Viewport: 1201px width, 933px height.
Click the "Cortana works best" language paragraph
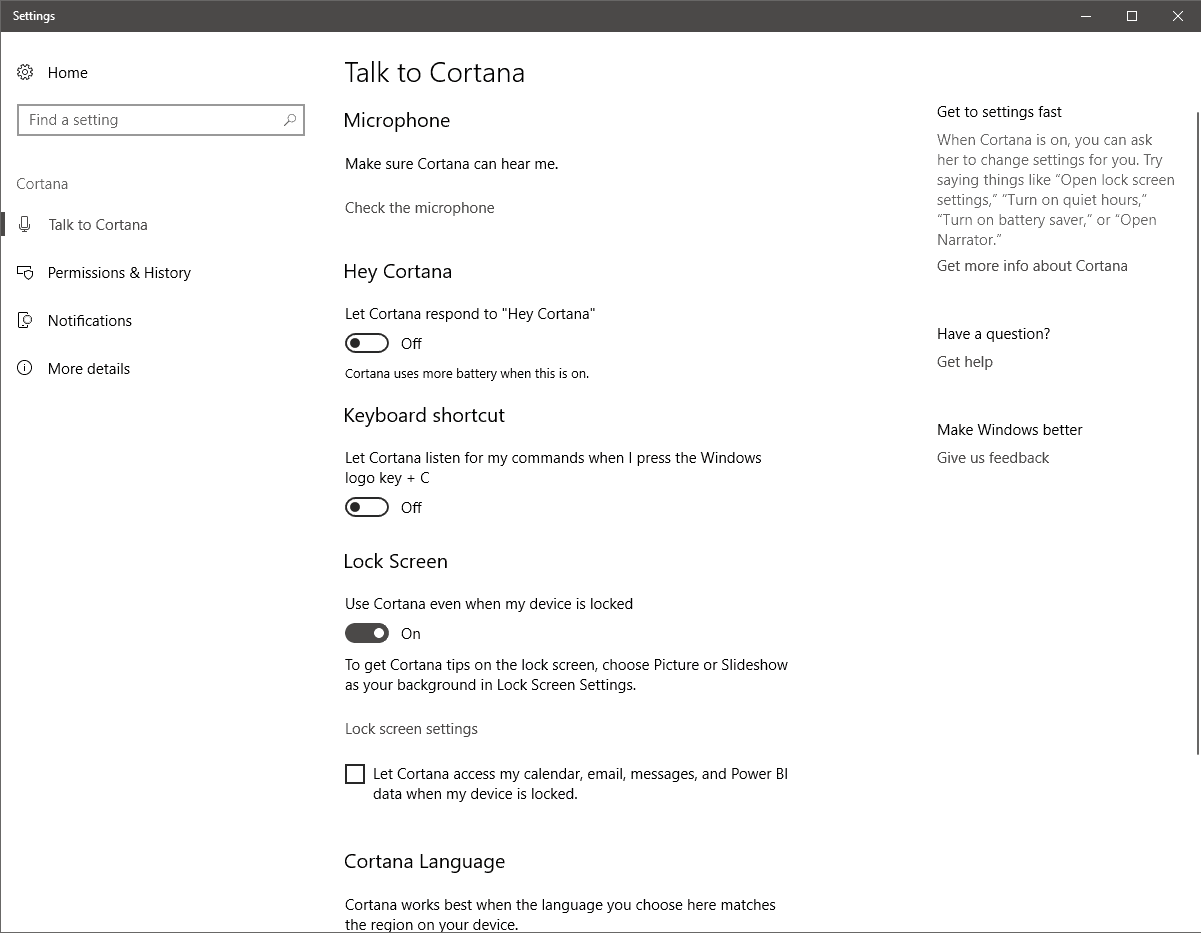(561, 915)
